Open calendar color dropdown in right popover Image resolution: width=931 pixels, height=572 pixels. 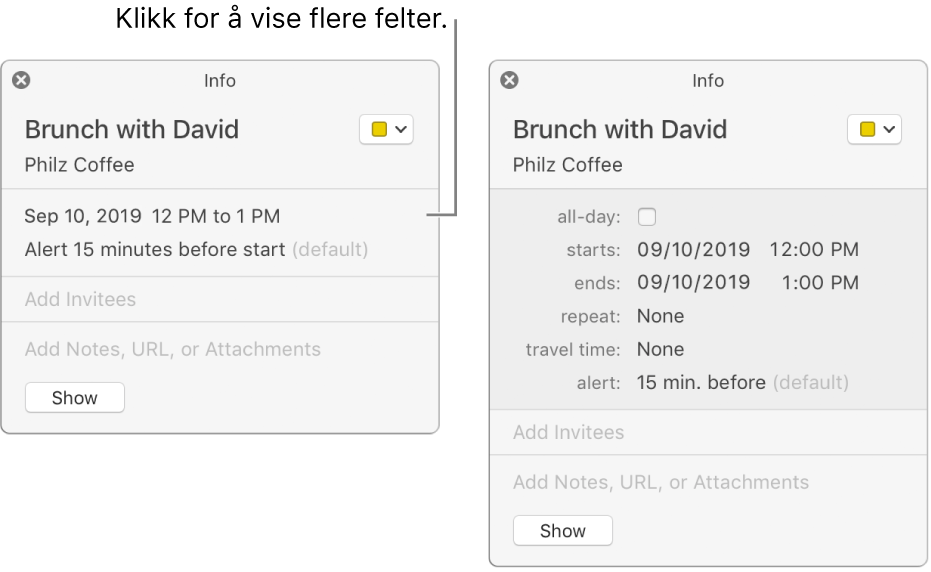click(875, 129)
